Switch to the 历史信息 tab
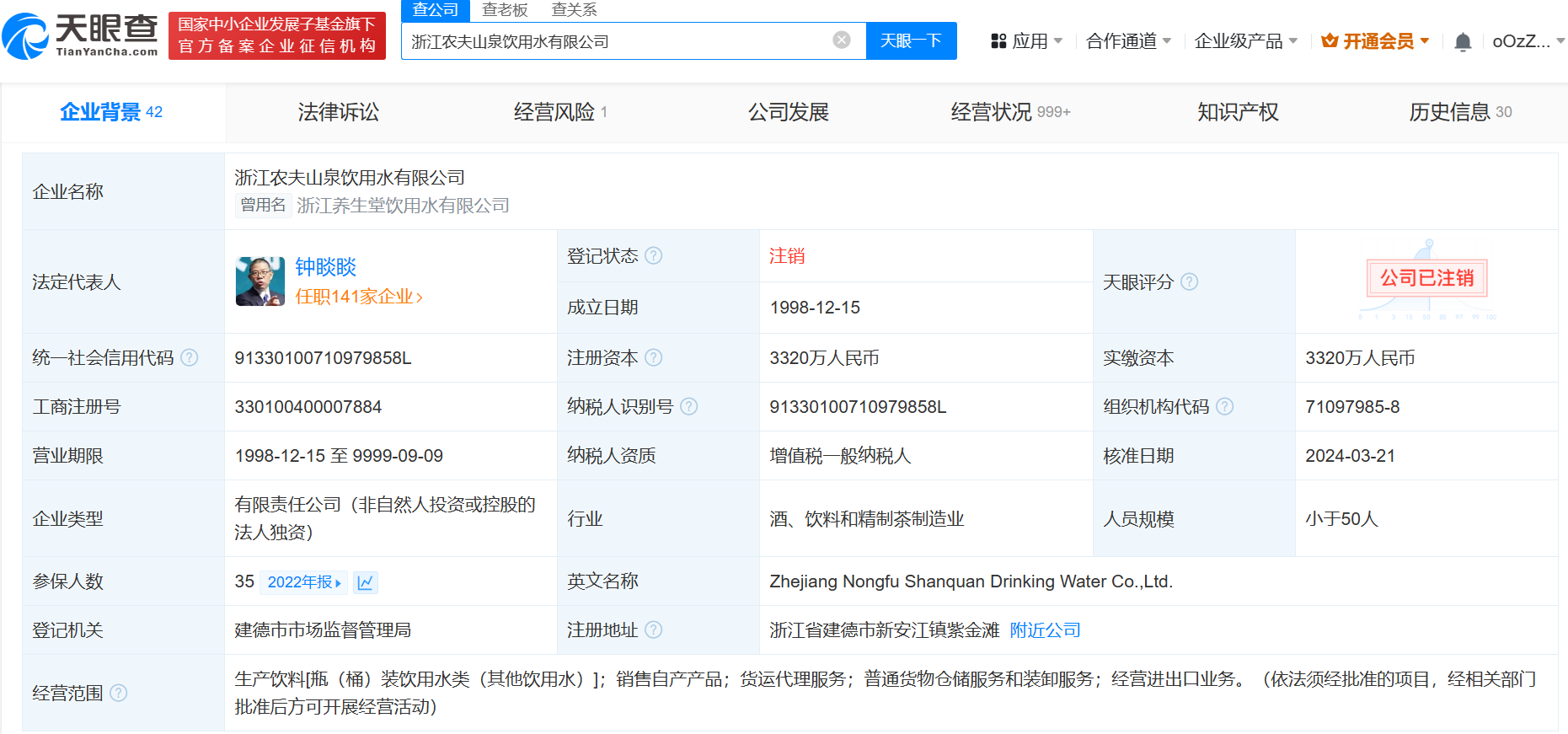The height and width of the screenshot is (734, 1568). [x=1460, y=112]
